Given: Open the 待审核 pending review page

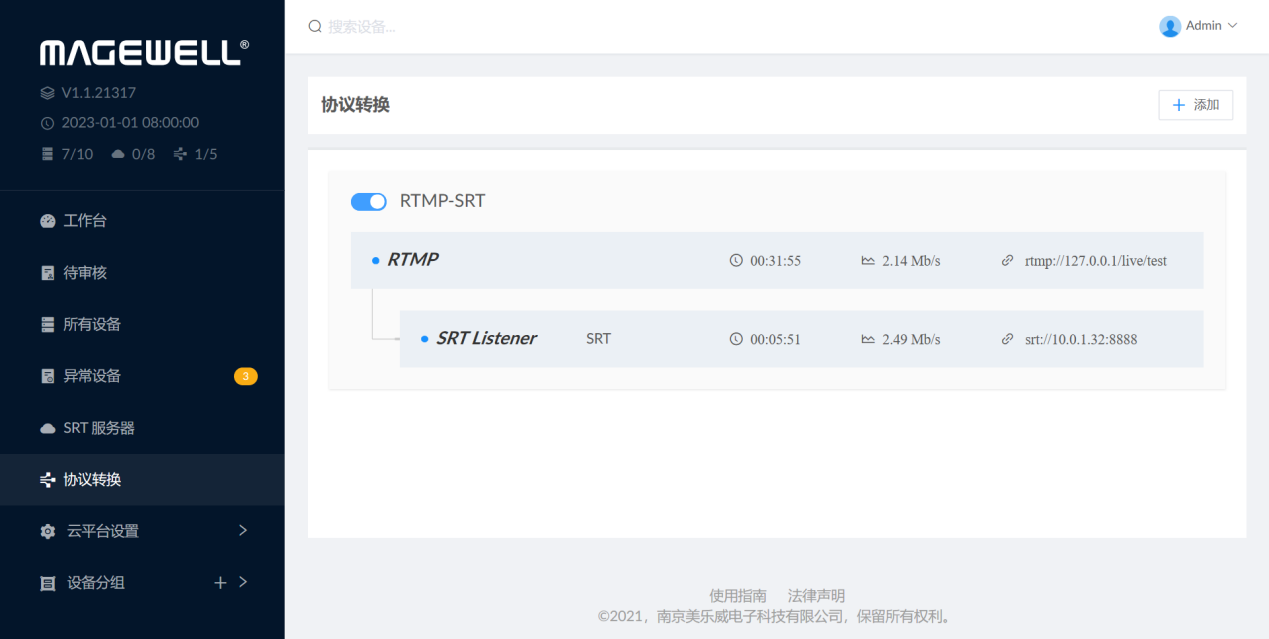Looking at the screenshot, I should (x=85, y=273).
